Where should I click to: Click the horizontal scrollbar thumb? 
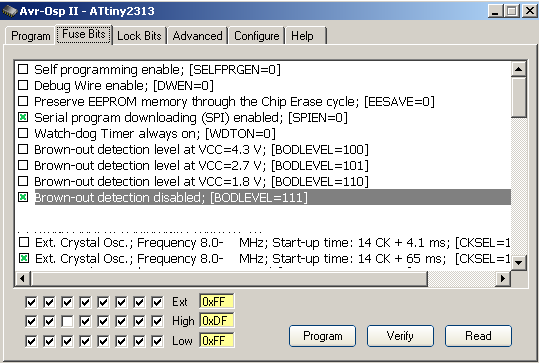(x=229, y=278)
